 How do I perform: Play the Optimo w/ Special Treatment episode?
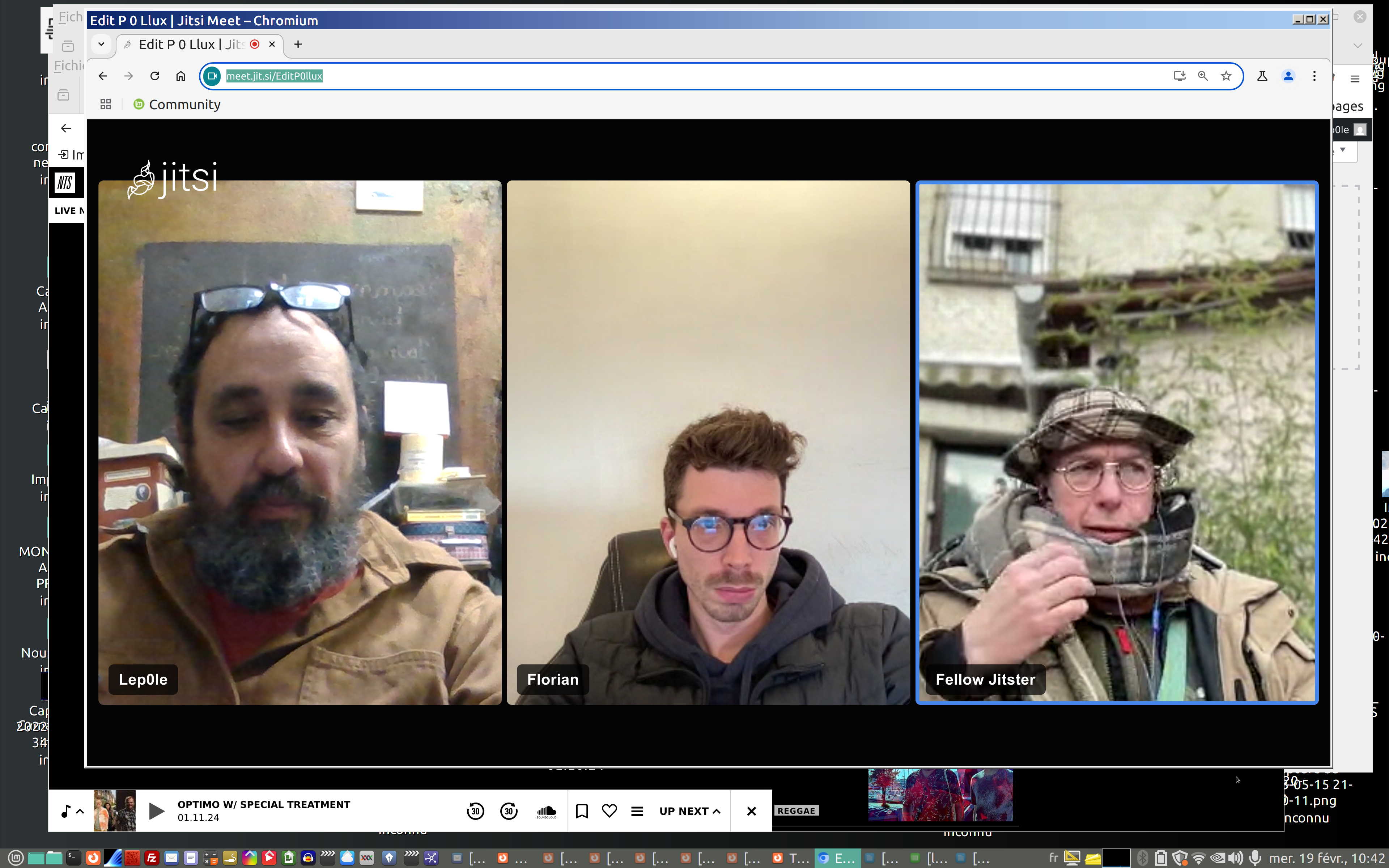tap(156, 810)
